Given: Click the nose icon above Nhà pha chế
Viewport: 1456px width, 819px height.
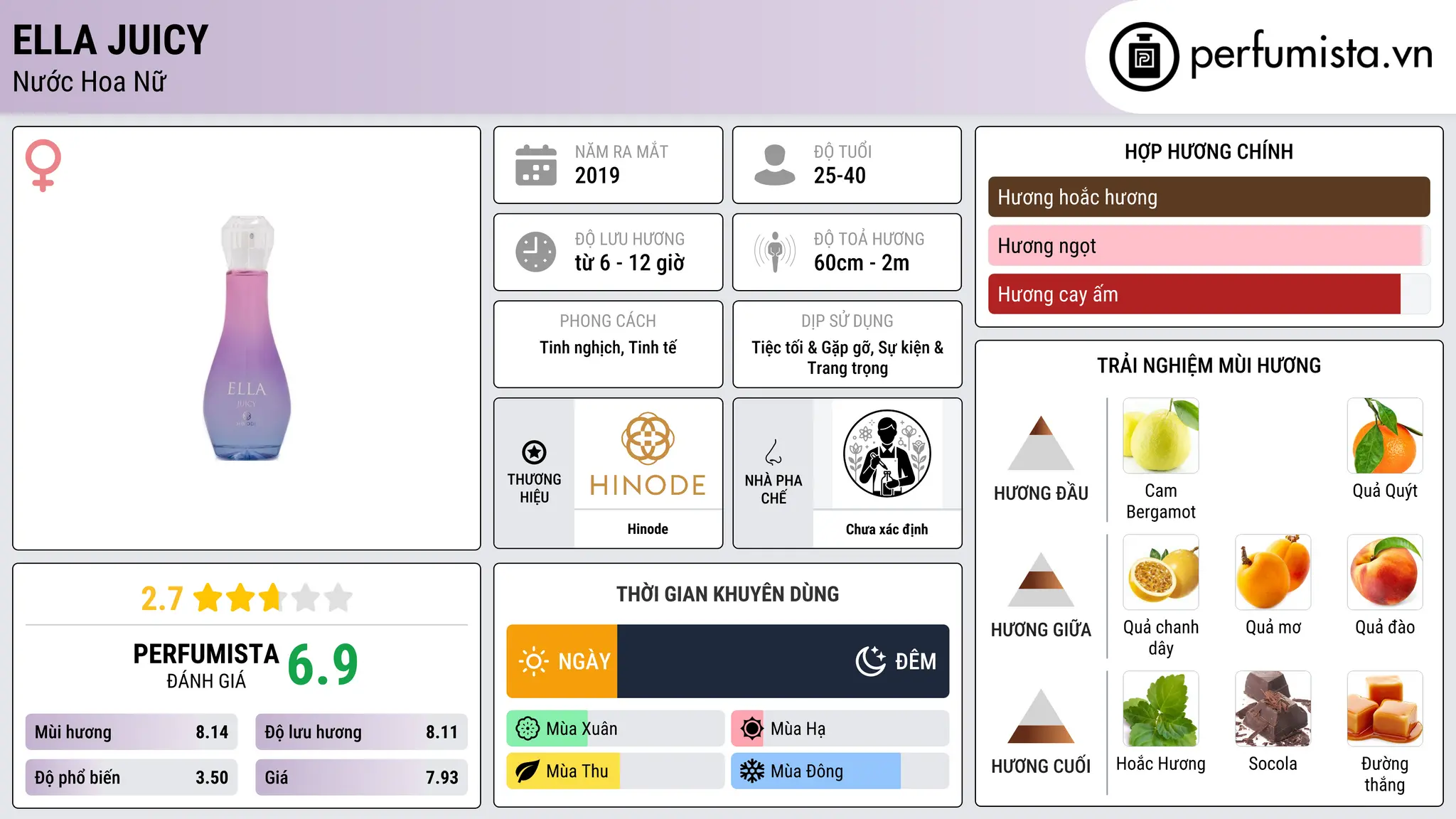Looking at the screenshot, I should (x=773, y=451).
